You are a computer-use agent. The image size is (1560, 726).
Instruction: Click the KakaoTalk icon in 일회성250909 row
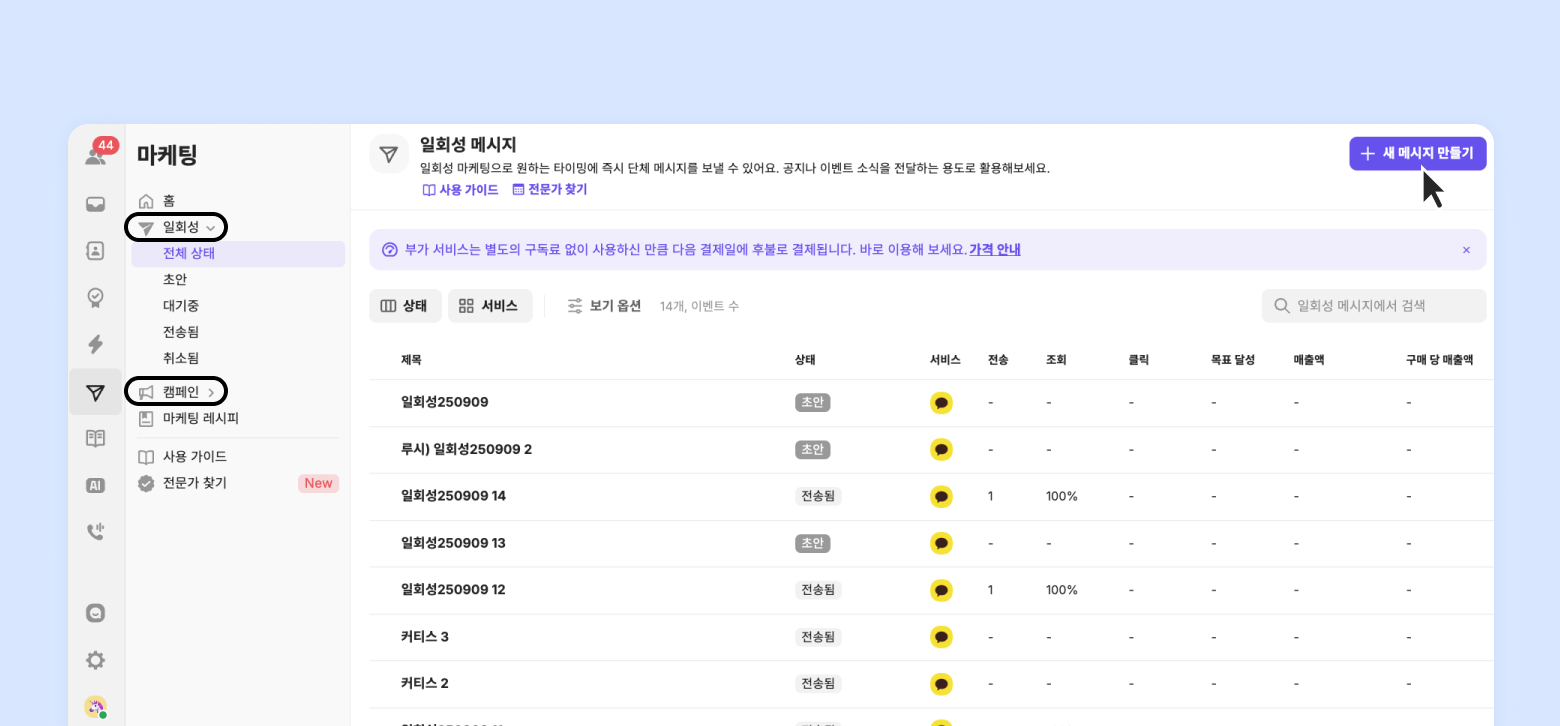click(941, 403)
